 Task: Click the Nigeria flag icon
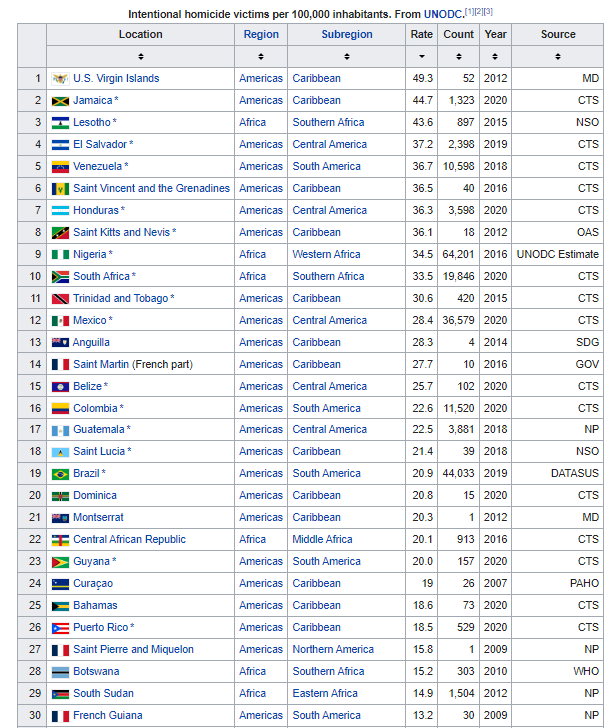point(60,255)
